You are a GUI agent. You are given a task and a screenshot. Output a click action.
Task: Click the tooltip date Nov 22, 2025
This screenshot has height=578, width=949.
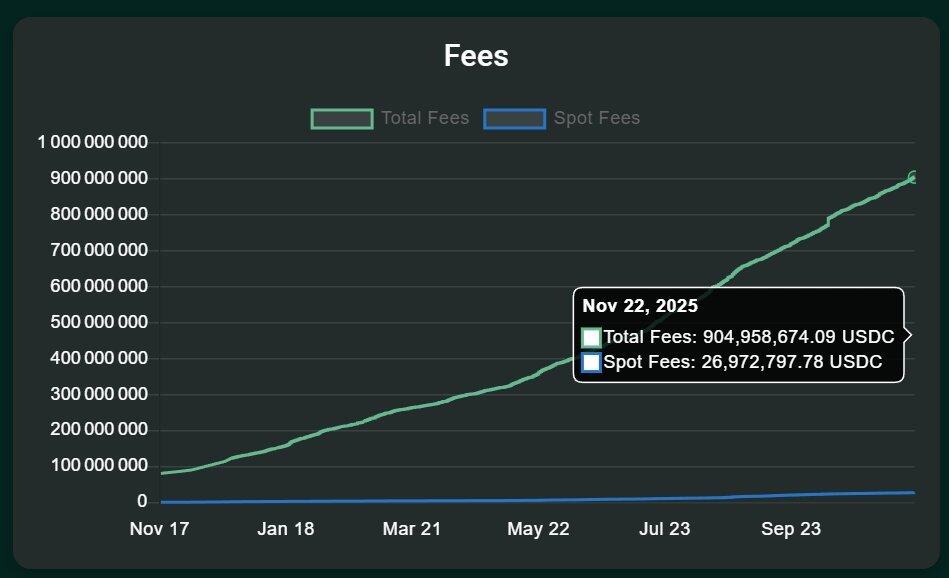(640, 306)
